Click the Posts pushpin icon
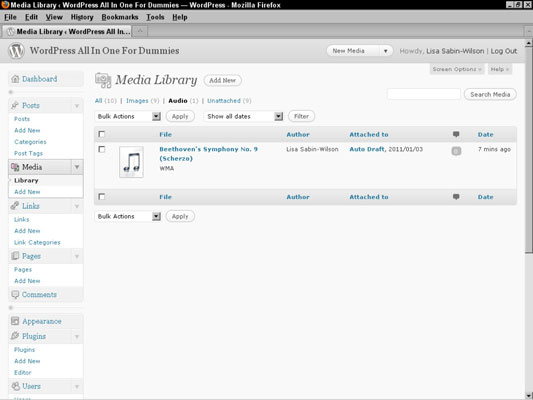Viewport: 533px width, 400px height. 15,105
